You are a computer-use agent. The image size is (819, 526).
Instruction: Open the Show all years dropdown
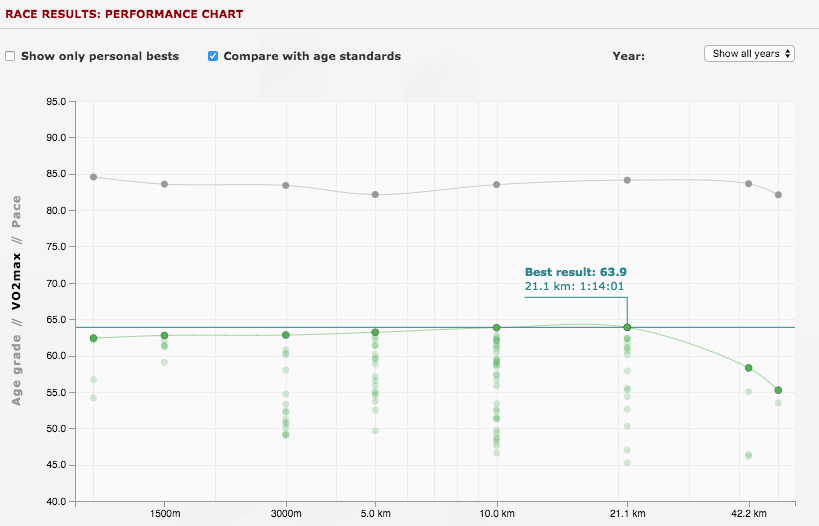pyautogui.click(x=749, y=54)
